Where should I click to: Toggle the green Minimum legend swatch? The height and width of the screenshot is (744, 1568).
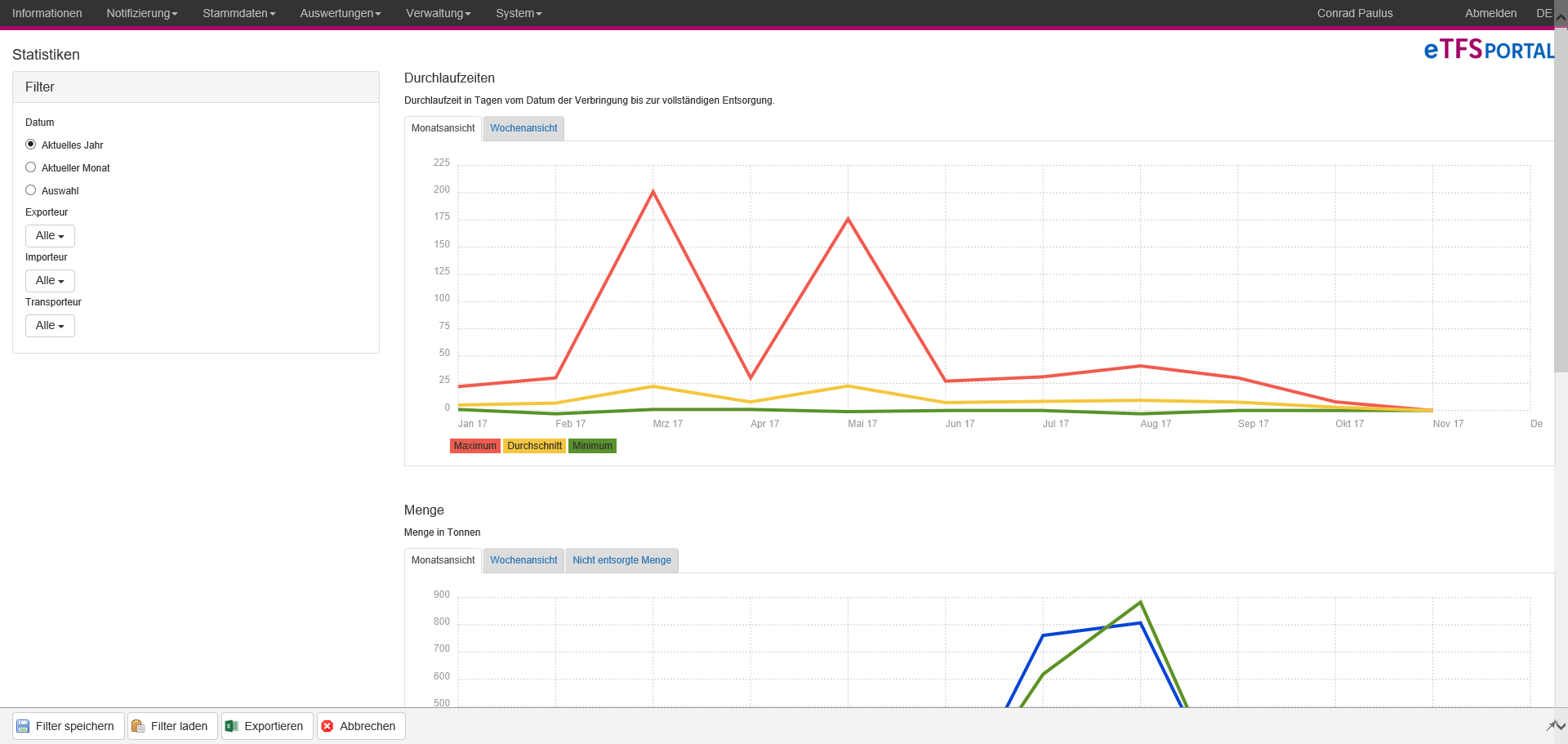tap(593, 446)
